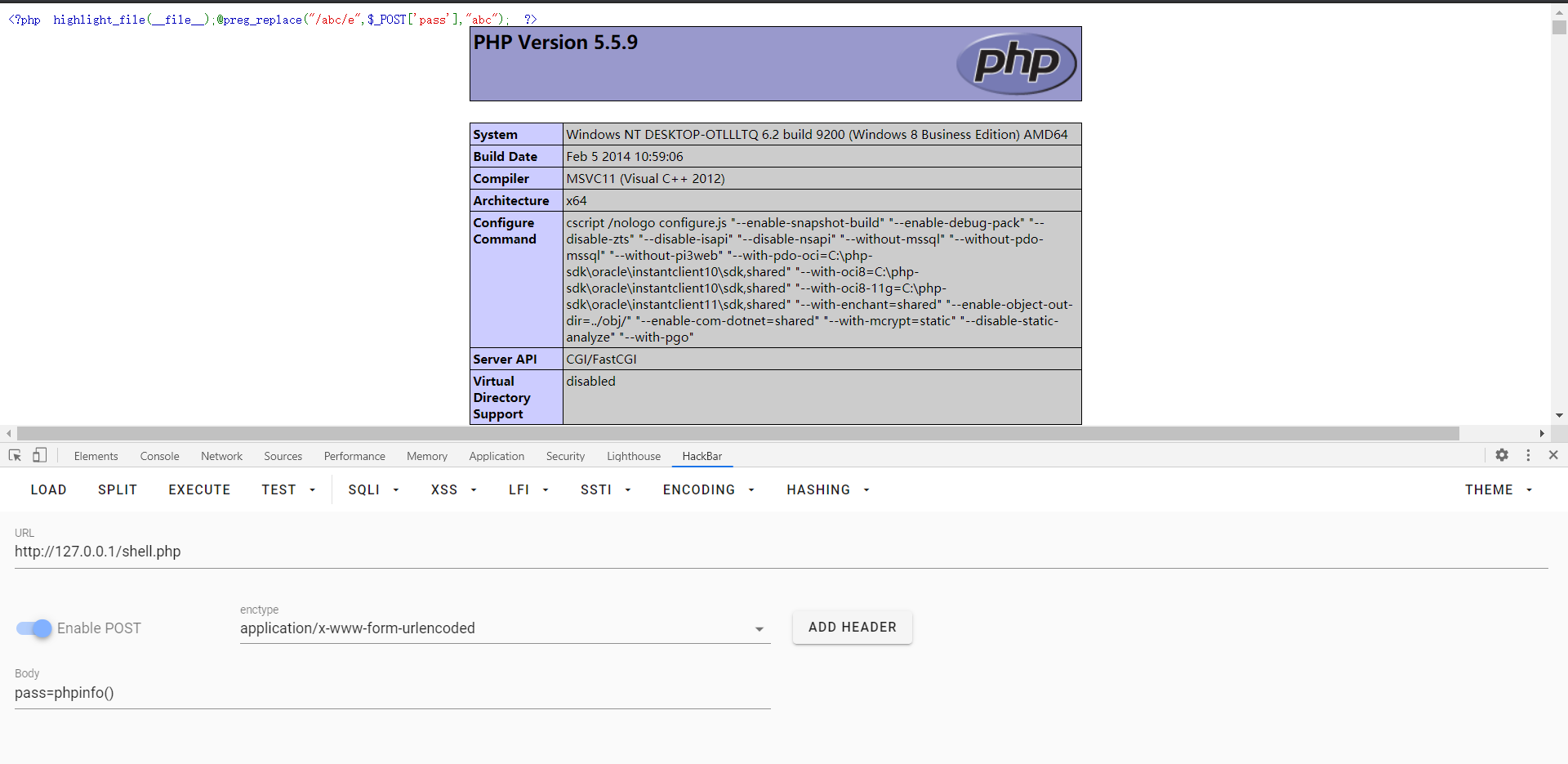Switch to the Sources tab
Viewport: 1568px width, 764px height.
pyautogui.click(x=283, y=456)
